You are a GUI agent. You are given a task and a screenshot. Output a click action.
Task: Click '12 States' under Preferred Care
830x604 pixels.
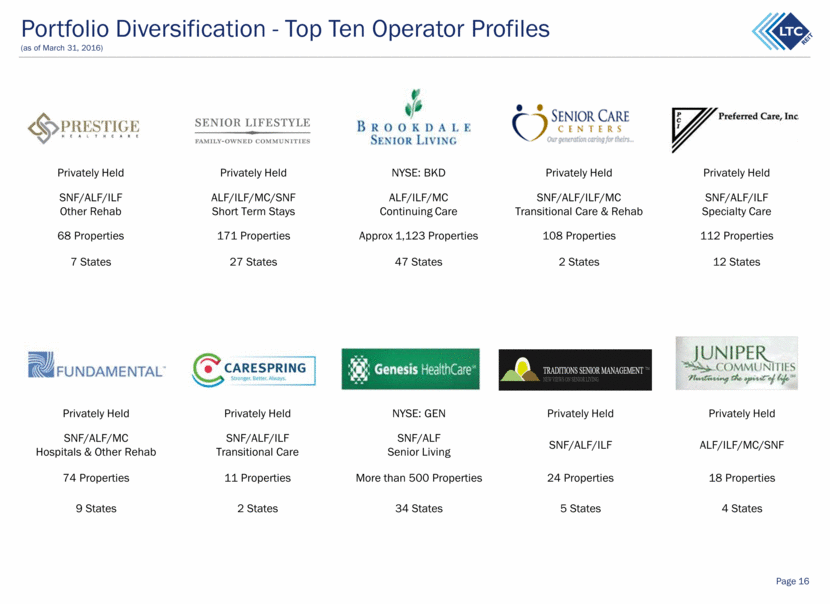tap(737, 262)
